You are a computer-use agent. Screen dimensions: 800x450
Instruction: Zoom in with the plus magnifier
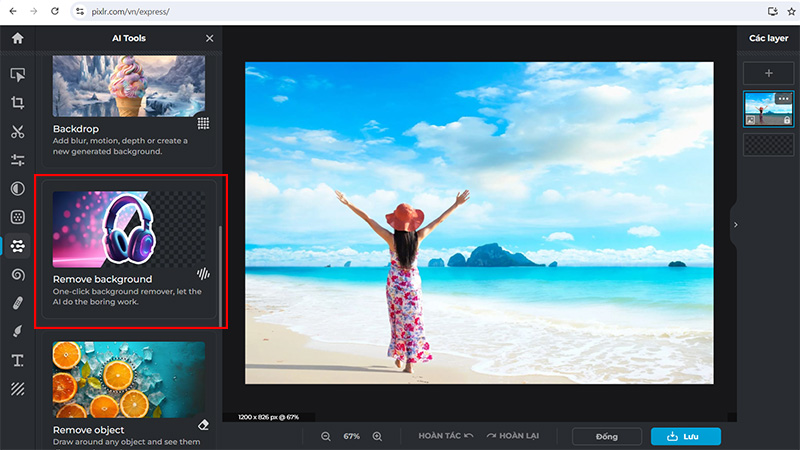(377, 436)
